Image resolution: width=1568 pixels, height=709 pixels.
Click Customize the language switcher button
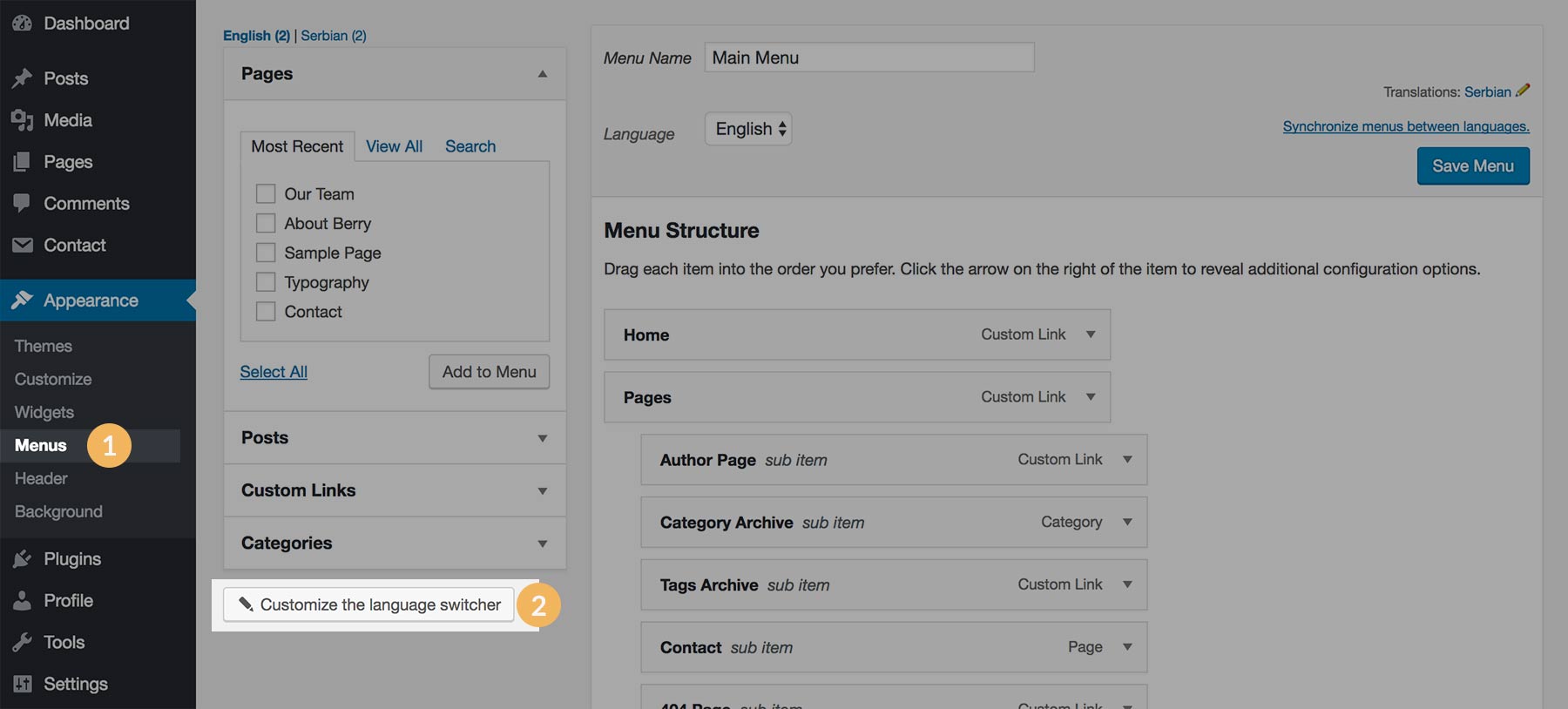coord(368,604)
